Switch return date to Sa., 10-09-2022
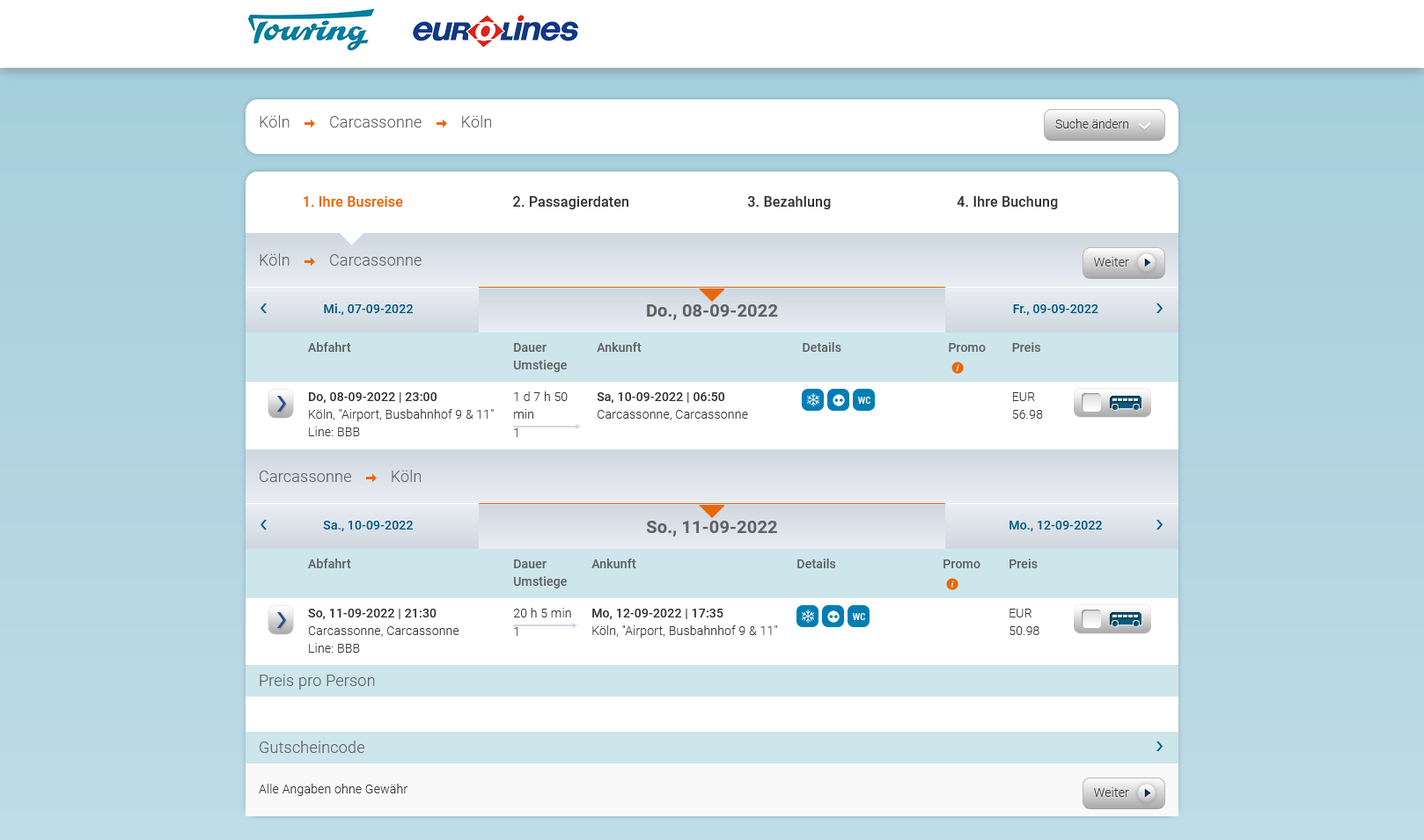1424x840 pixels. pyautogui.click(x=368, y=525)
